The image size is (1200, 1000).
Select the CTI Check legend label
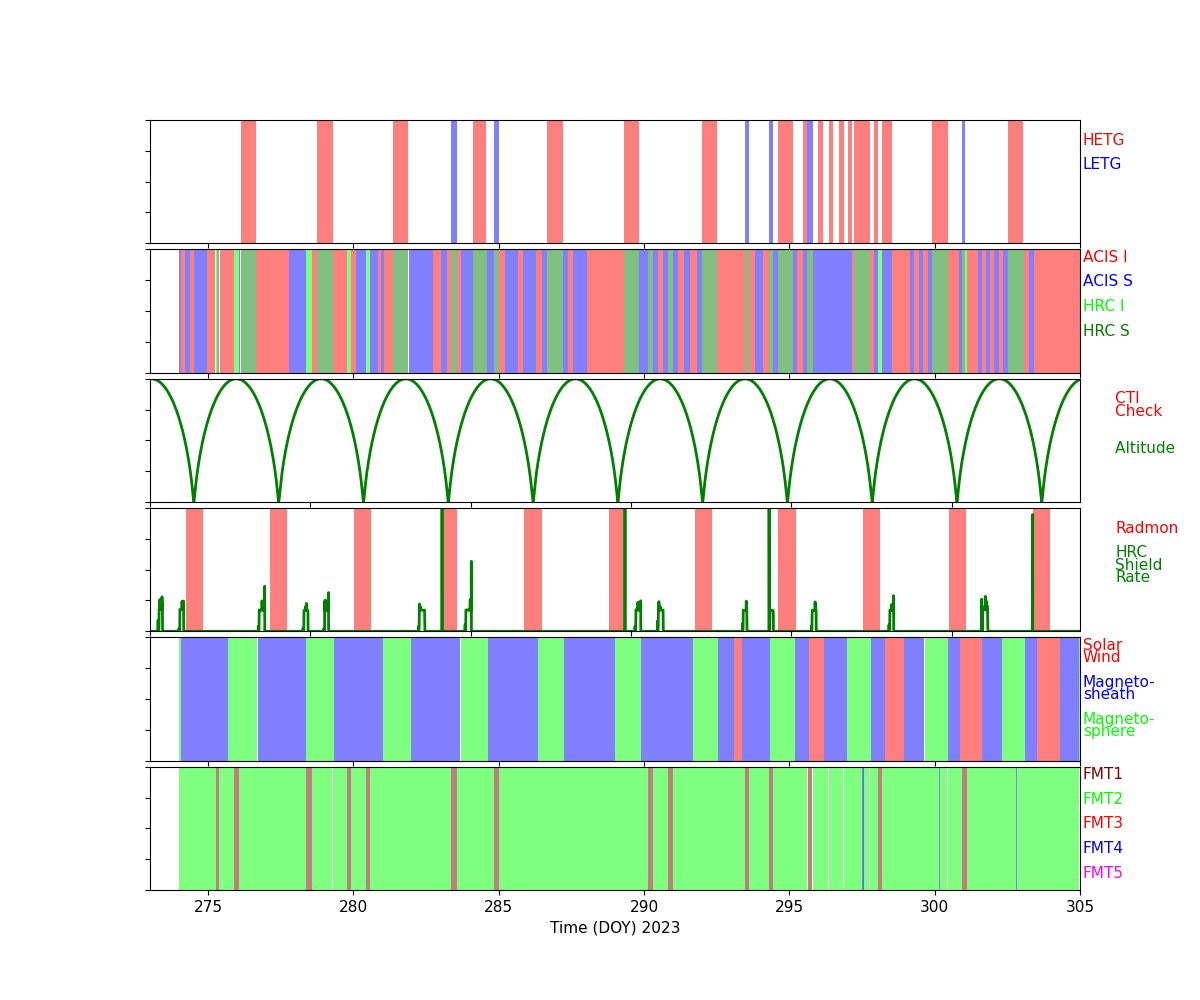coord(1138,405)
